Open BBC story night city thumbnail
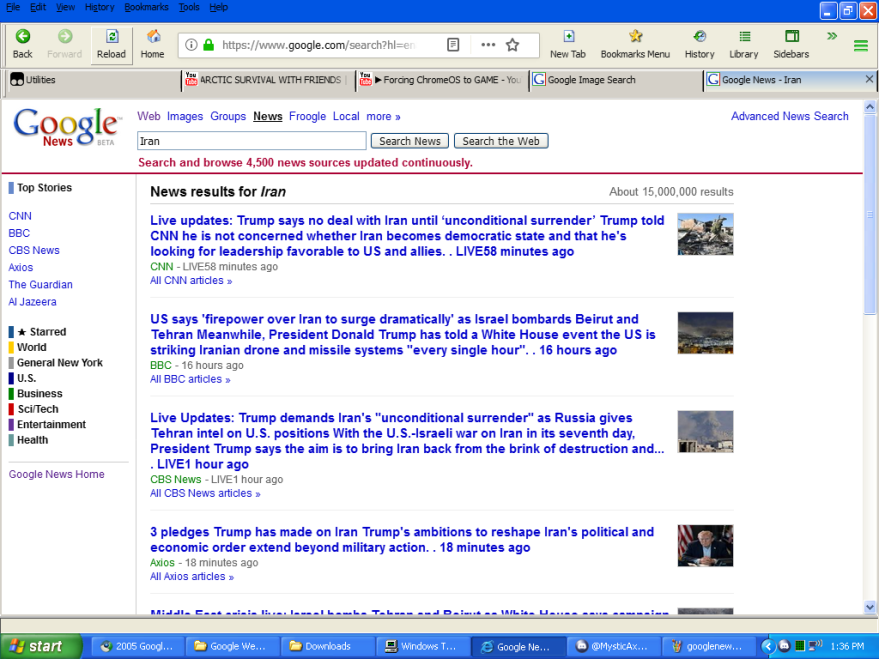The image size is (879, 659). 705,333
